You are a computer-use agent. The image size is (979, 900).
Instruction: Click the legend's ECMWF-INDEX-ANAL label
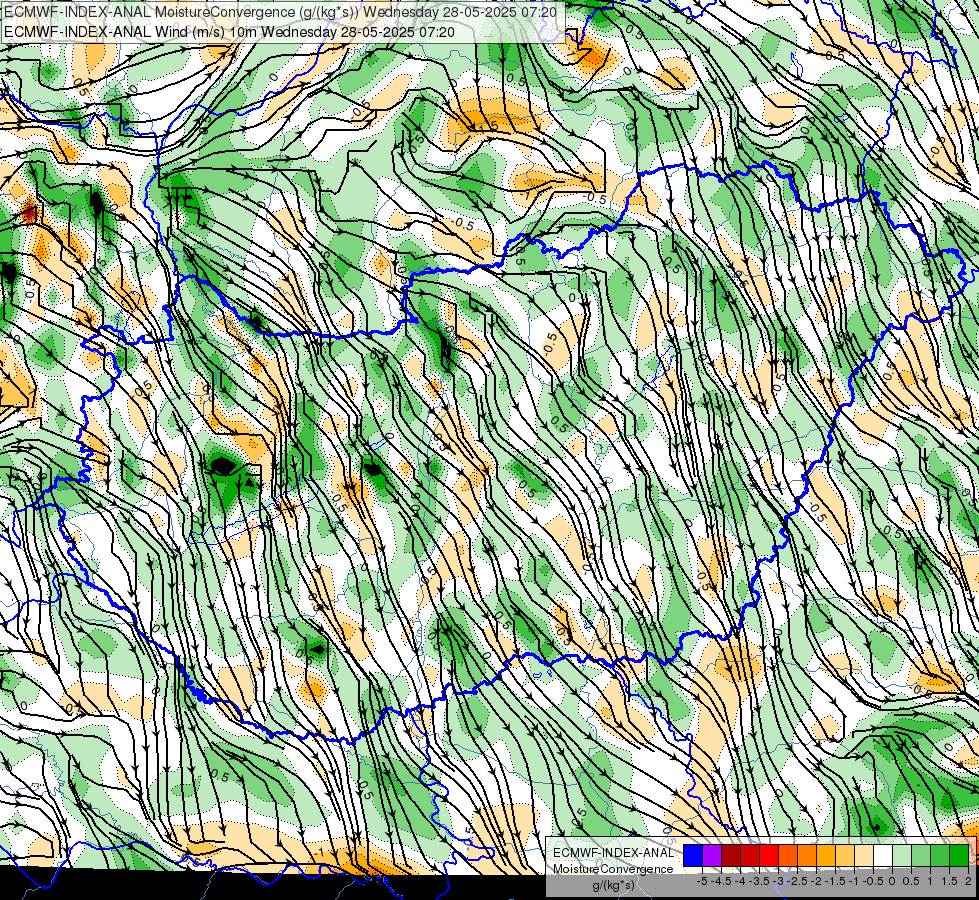pyautogui.click(x=613, y=853)
